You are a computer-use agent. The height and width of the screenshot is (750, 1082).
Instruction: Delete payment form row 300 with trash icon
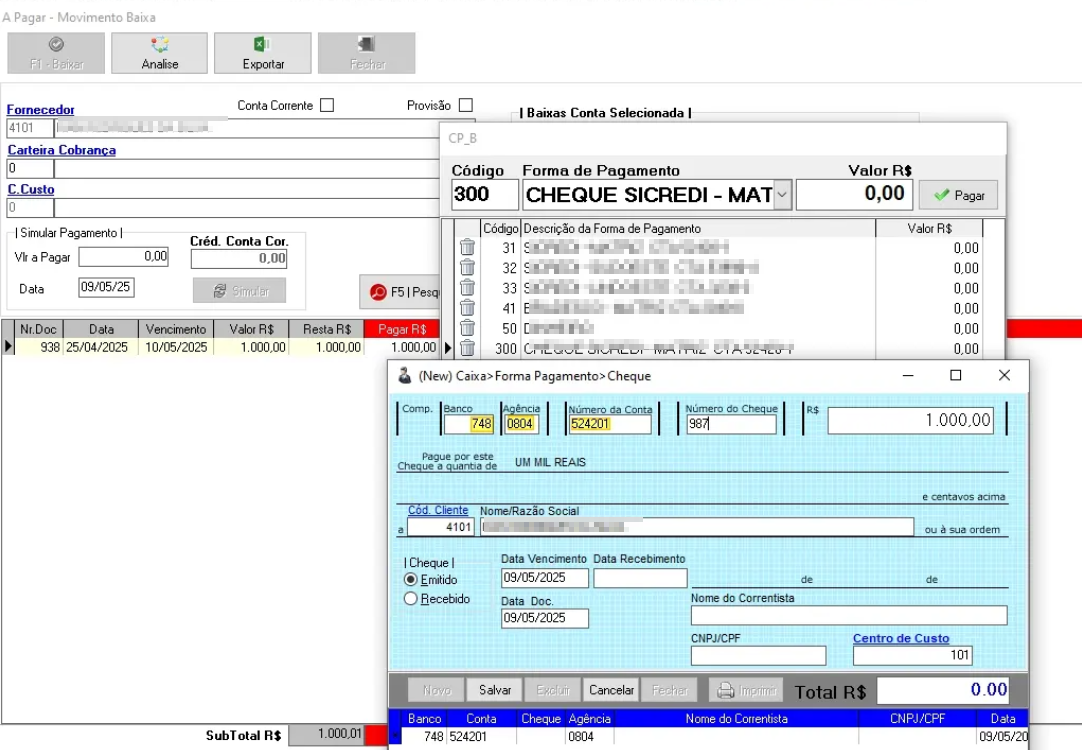click(467, 348)
